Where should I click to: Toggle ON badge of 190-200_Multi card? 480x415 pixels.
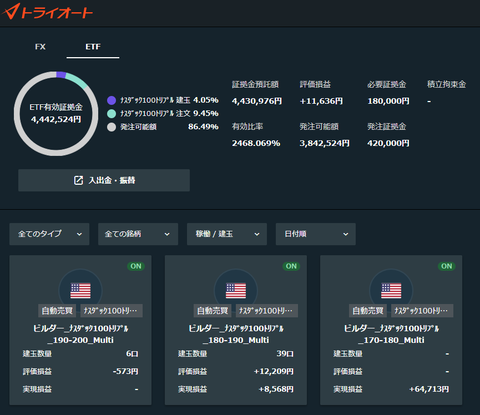136,266
